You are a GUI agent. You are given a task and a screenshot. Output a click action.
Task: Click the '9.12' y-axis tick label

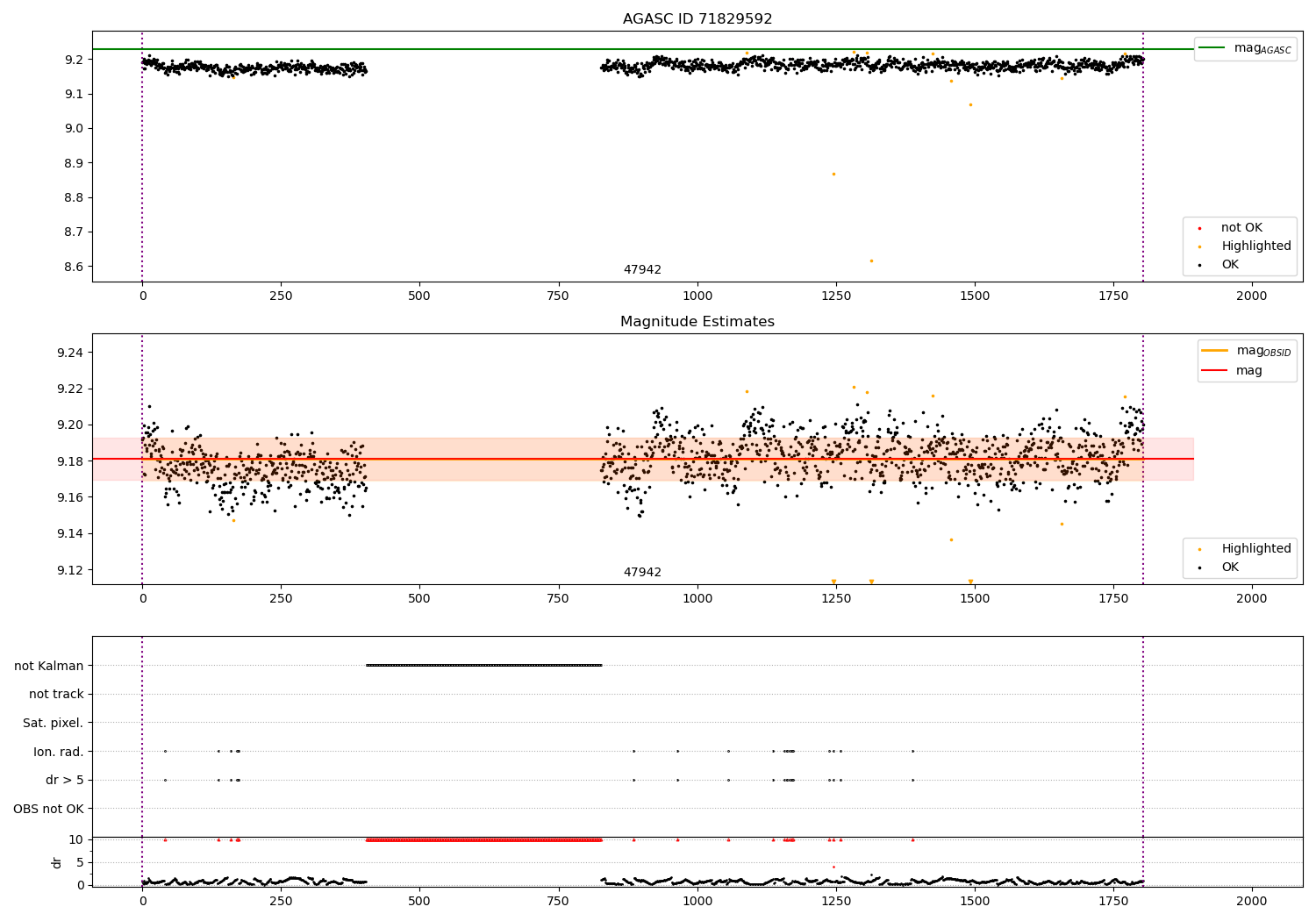[69, 570]
